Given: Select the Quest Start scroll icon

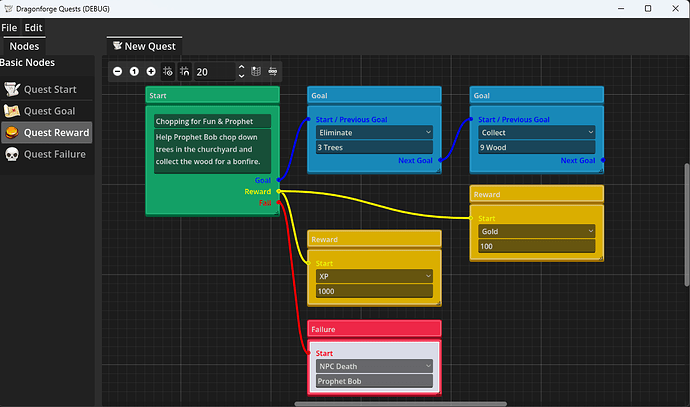Looking at the screenshot, I should (x=12, y=89).
